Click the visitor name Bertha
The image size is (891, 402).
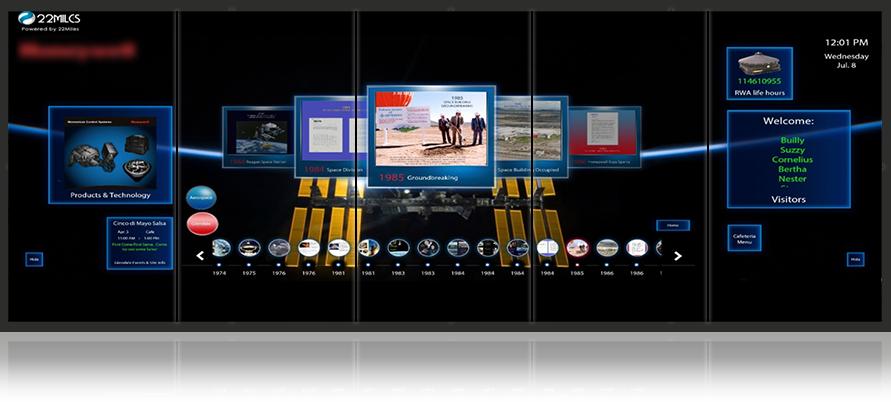click(792, 169)
